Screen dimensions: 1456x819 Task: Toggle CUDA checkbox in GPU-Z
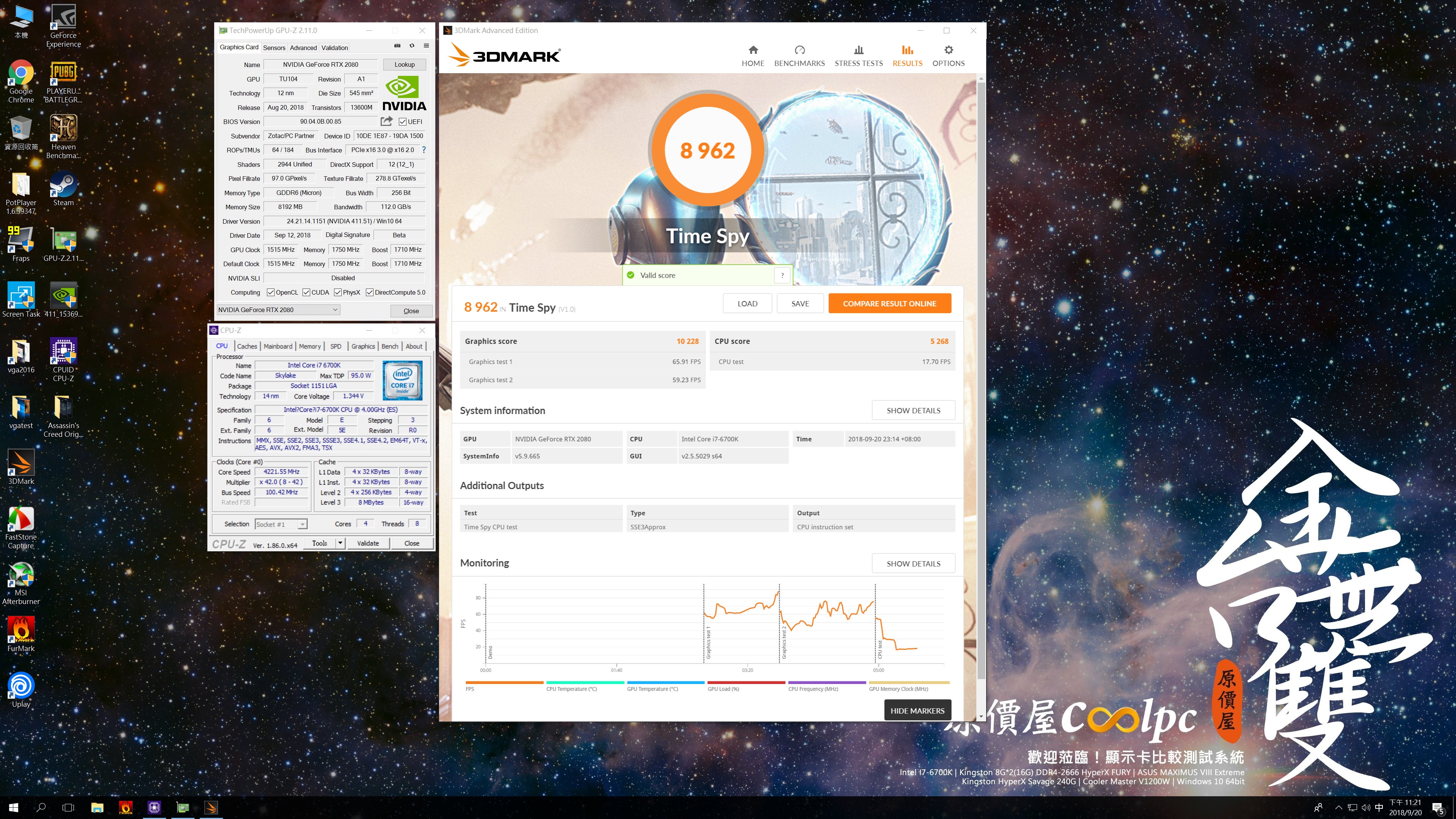click(306, 292)
